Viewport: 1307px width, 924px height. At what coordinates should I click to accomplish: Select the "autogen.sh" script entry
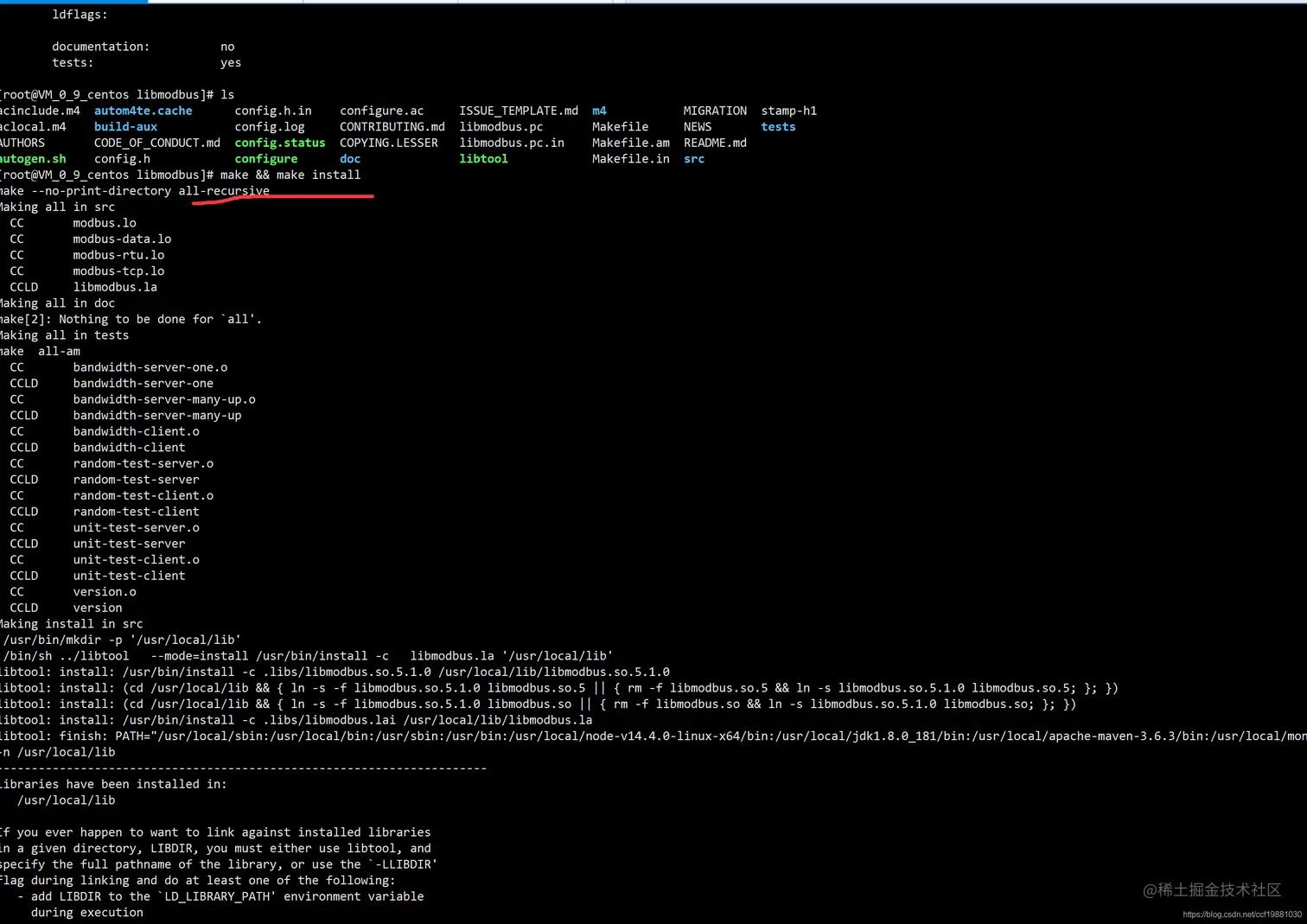coord(34,158)
